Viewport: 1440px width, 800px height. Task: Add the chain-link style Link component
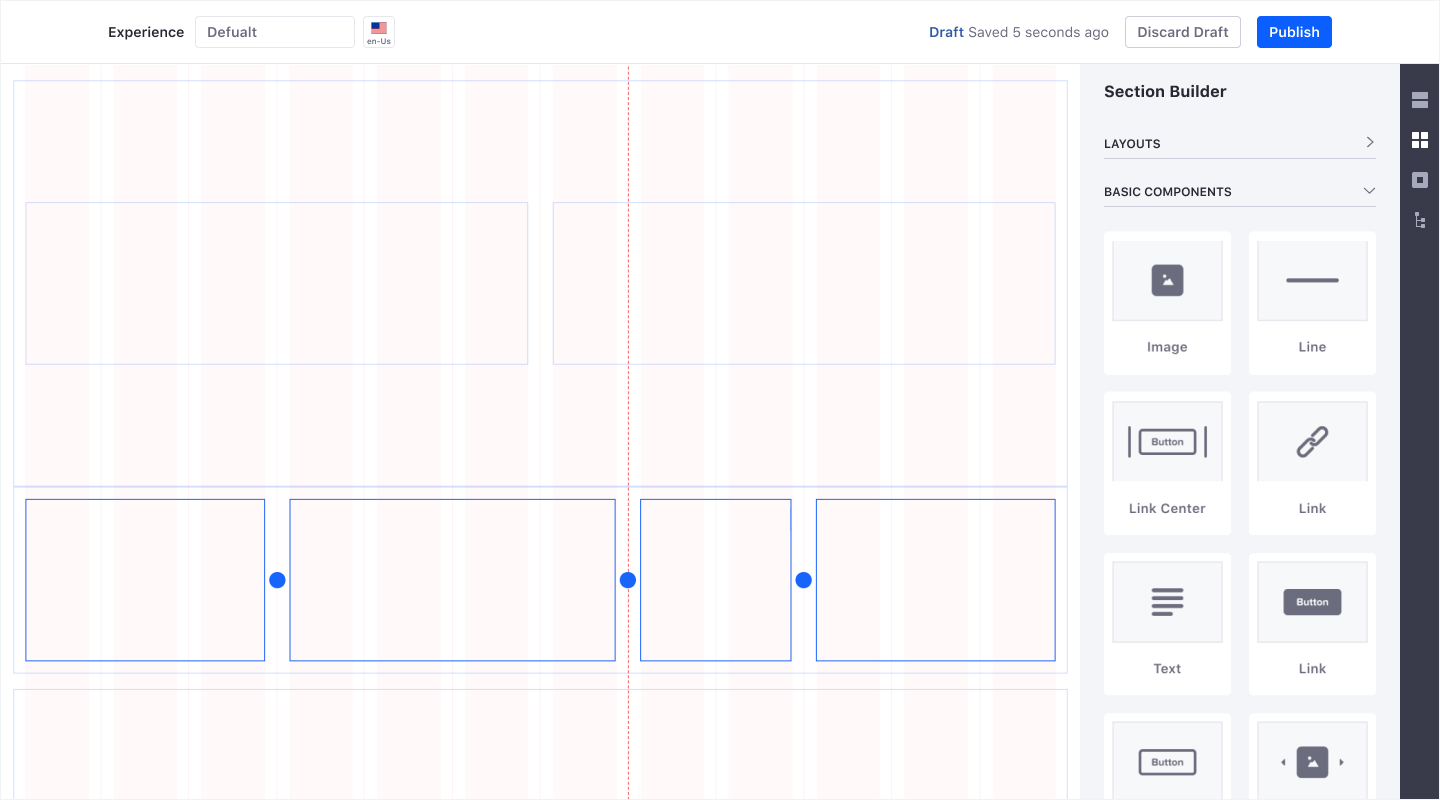point(1312,460)
